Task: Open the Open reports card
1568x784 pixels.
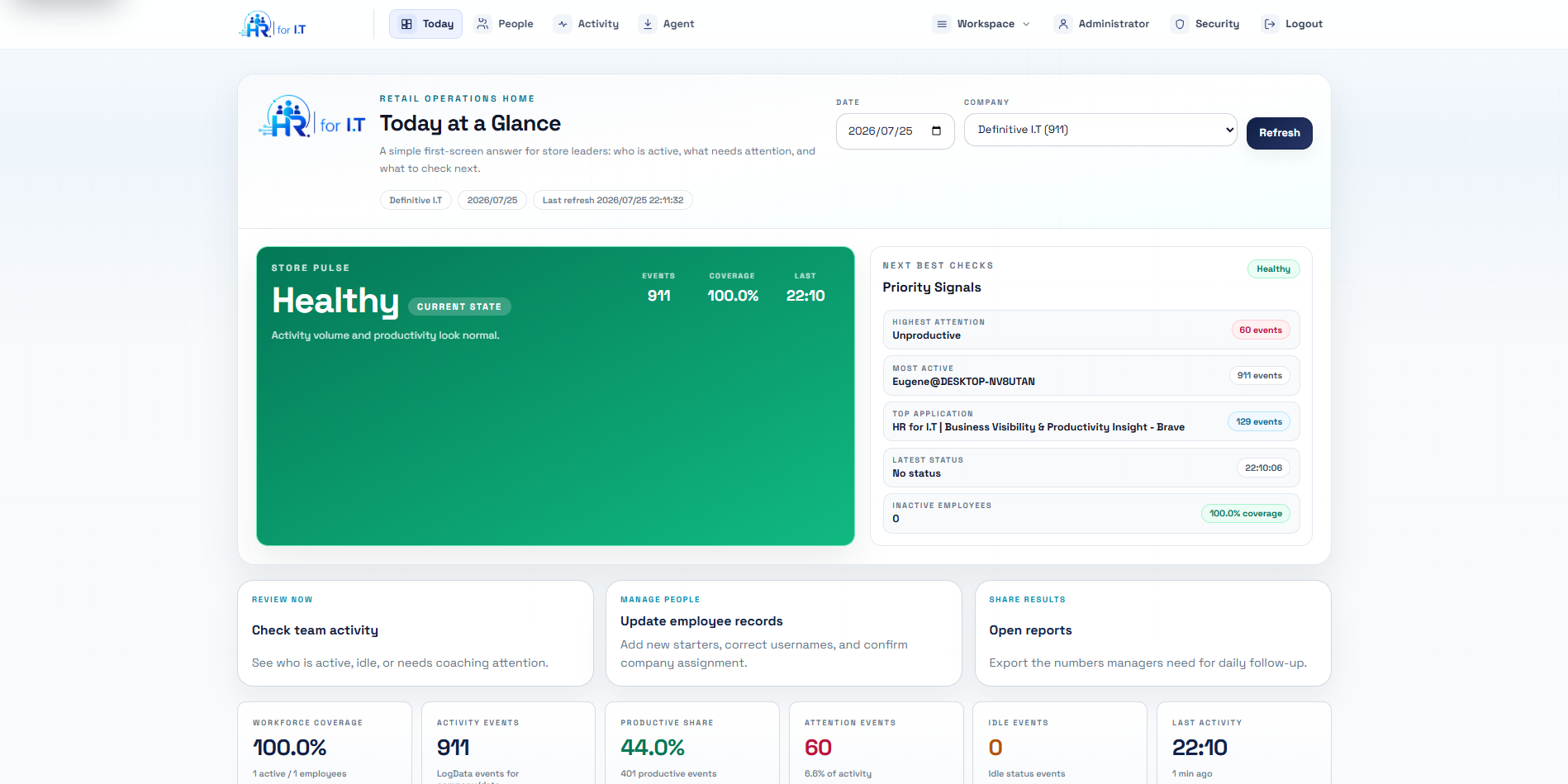Action: coord(1152,633)
